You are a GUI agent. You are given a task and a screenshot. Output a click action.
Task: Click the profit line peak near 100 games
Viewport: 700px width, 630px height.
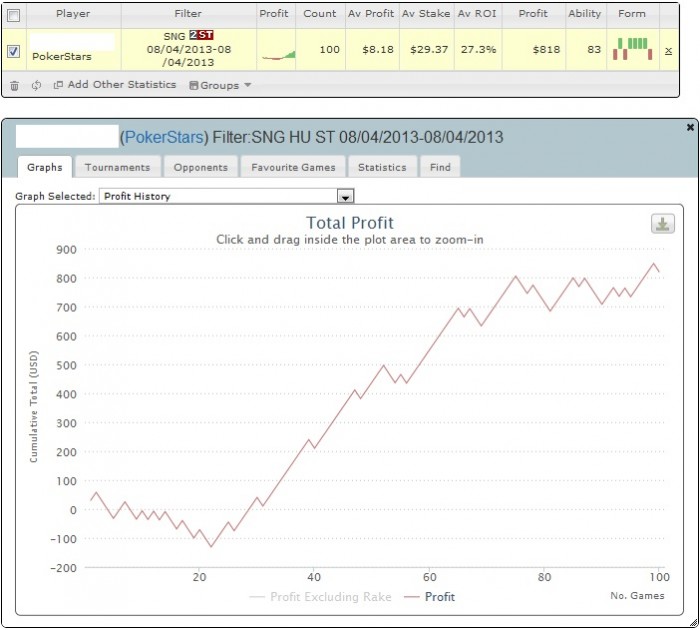[654, 264]
